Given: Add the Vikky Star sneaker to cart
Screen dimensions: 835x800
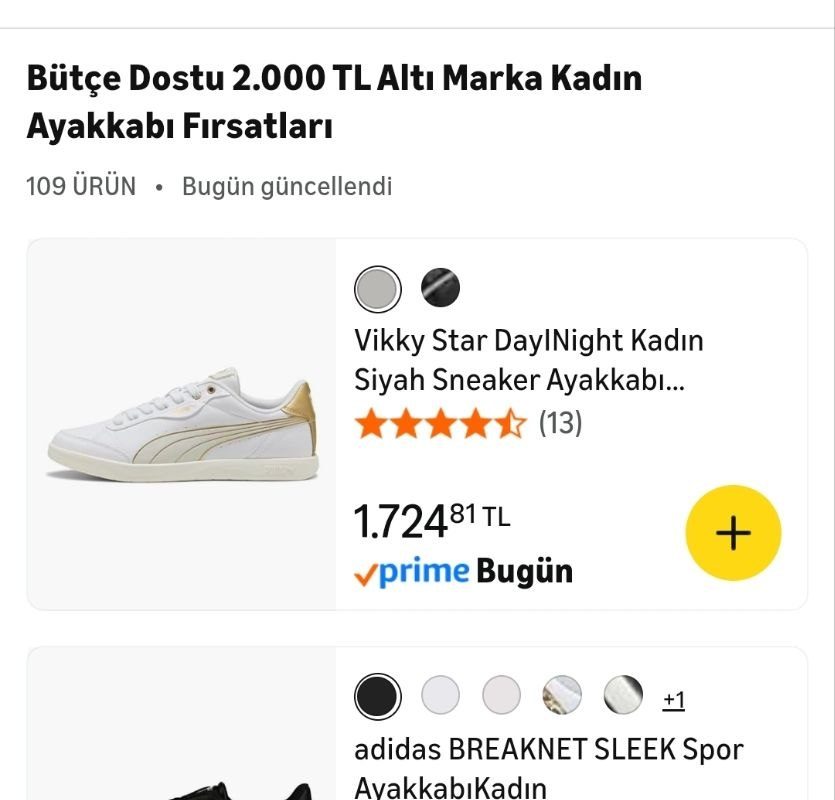Looking at the screenshot, I should point(733,533).
